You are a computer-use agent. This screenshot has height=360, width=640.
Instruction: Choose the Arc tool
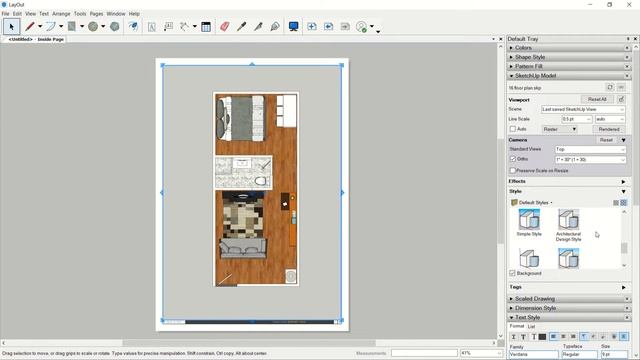[51, 27]
